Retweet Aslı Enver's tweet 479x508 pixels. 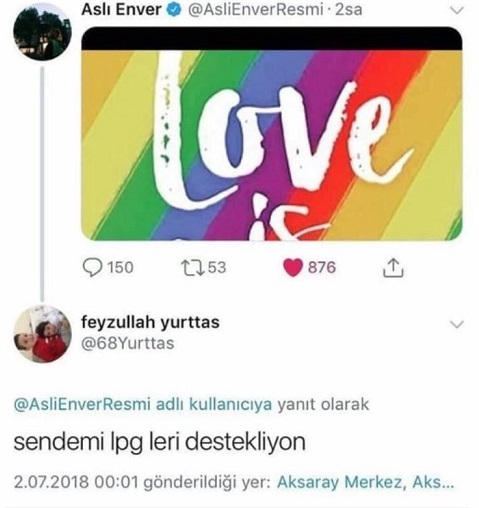coord(193,268)
